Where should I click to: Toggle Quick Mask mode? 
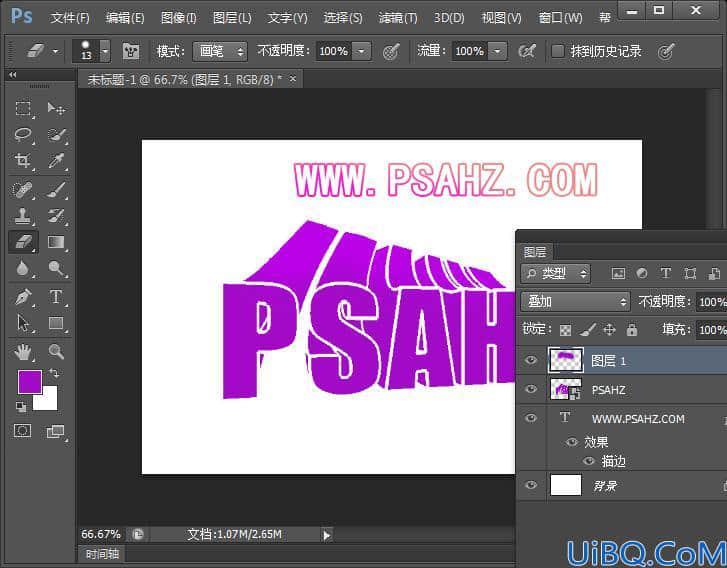(22, 431)
